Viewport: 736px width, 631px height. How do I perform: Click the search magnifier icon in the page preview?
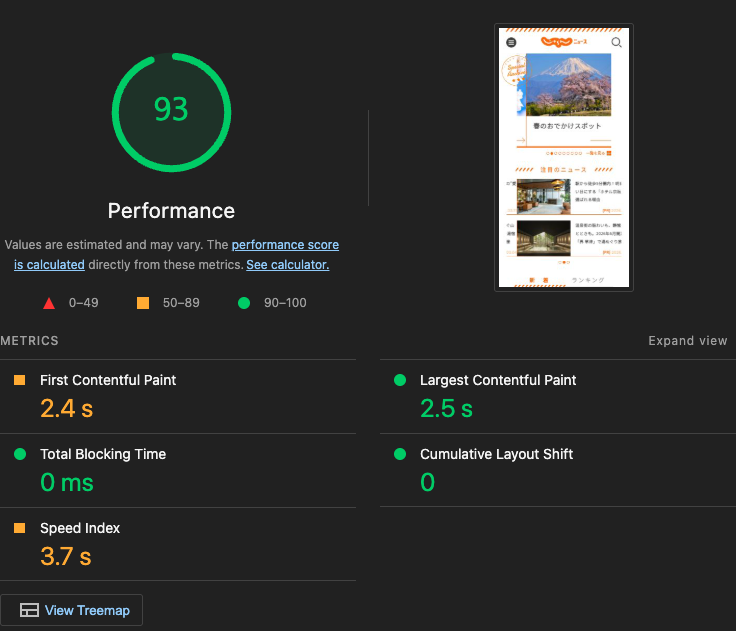616,42
